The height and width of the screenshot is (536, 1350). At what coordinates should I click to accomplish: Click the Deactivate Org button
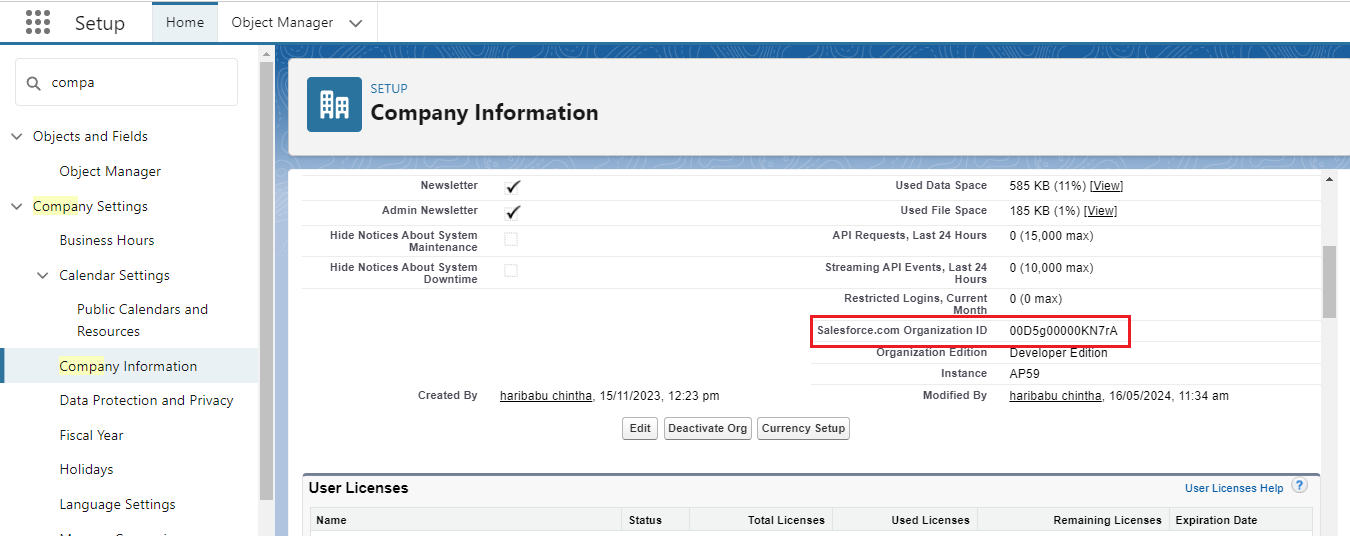pos(708,428)
